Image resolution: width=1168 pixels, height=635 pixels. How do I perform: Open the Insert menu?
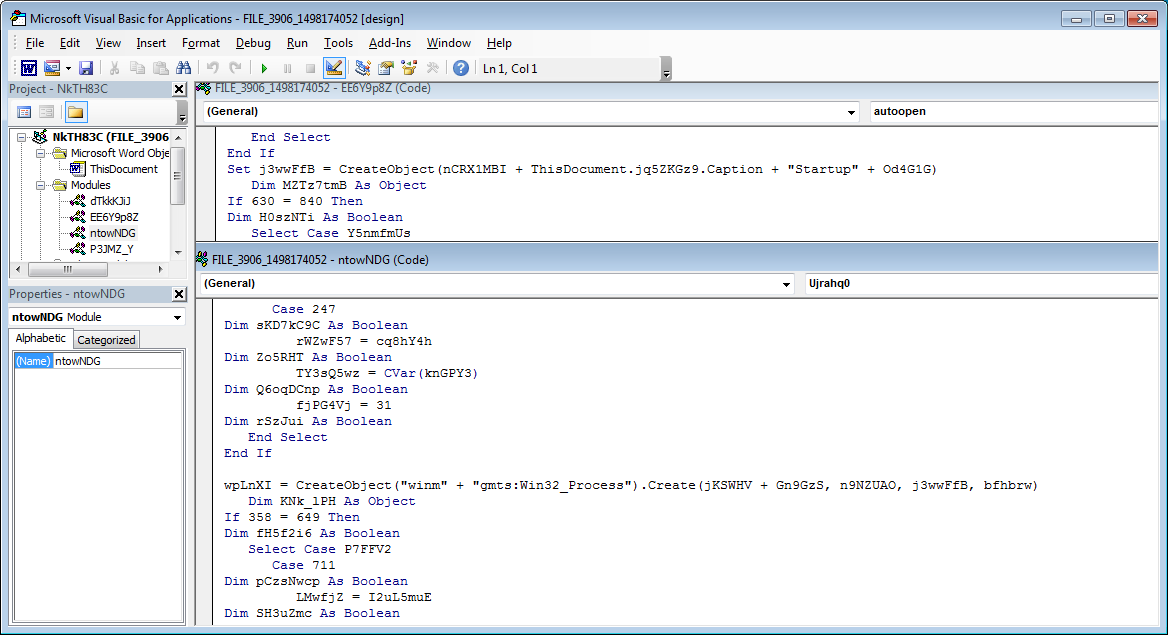coord(151,43)
